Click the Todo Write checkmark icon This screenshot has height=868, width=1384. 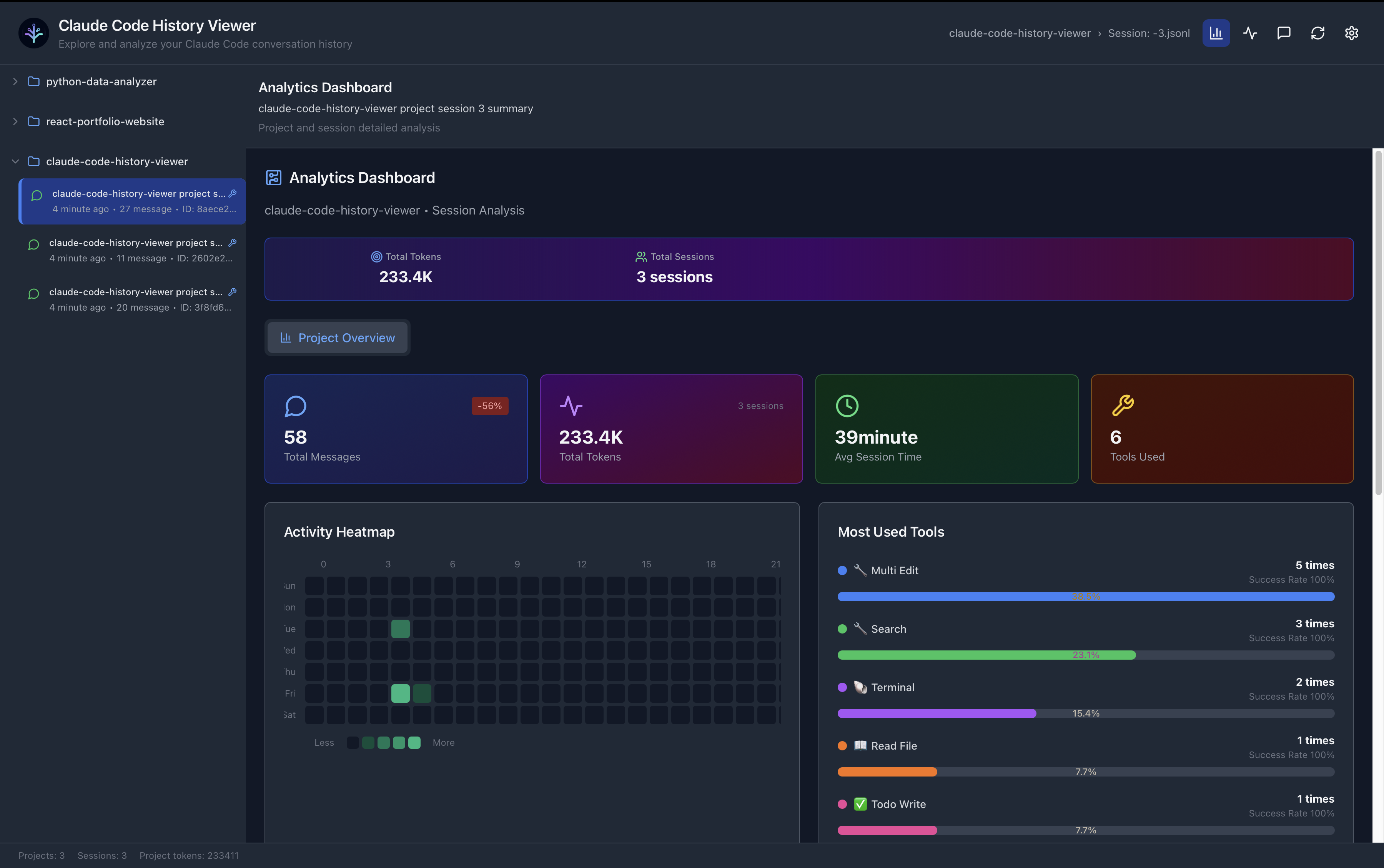click(x=860, y=805)
